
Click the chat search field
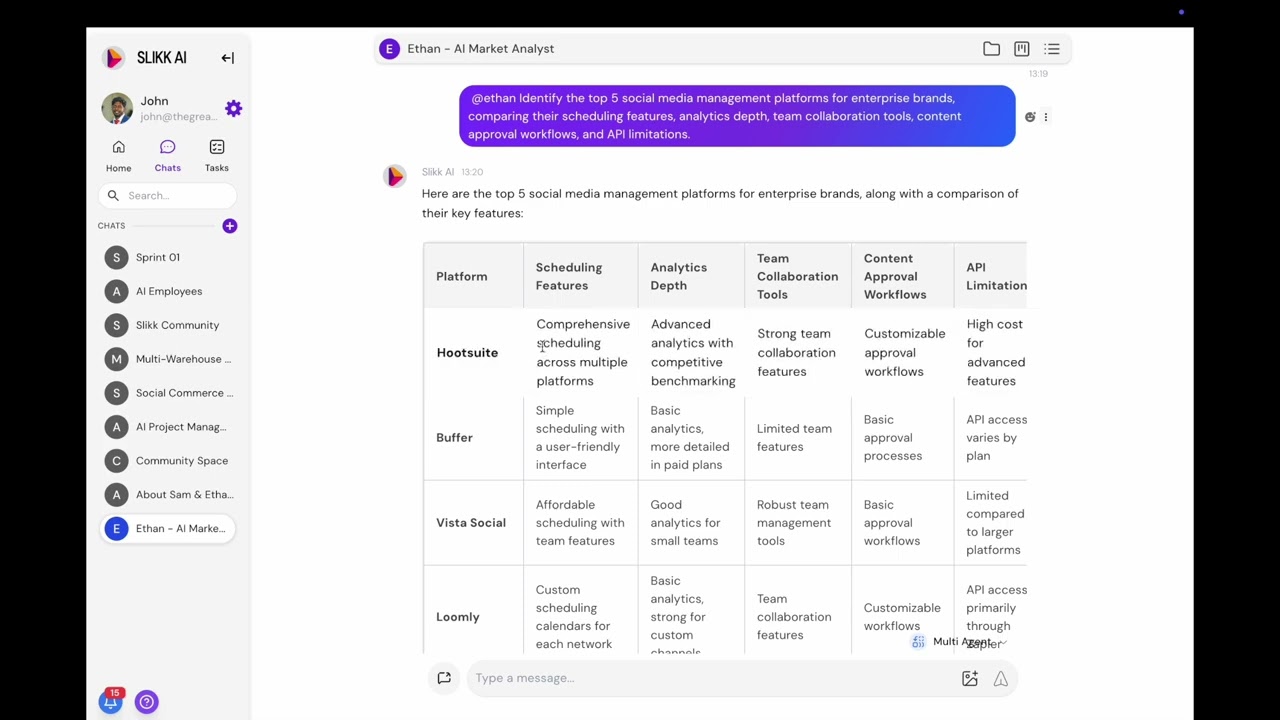point(168,196)
